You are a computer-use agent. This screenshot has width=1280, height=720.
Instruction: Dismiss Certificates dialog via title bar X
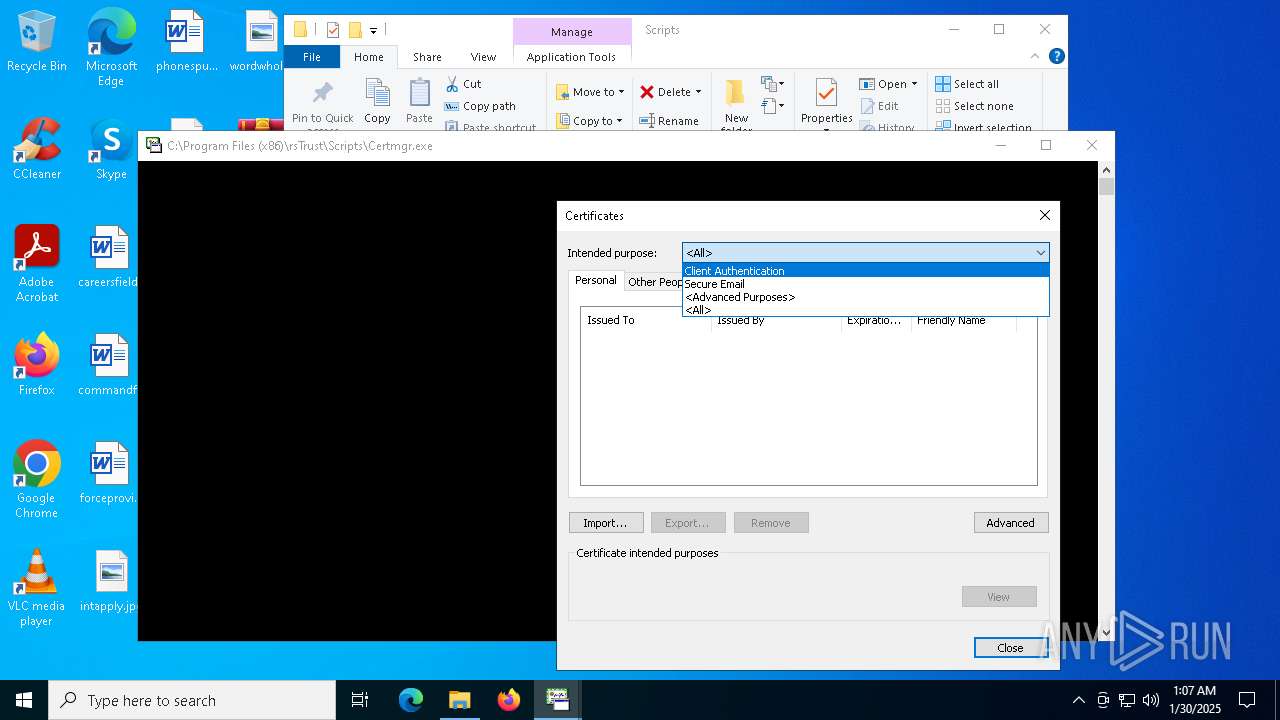(1045, 215)
